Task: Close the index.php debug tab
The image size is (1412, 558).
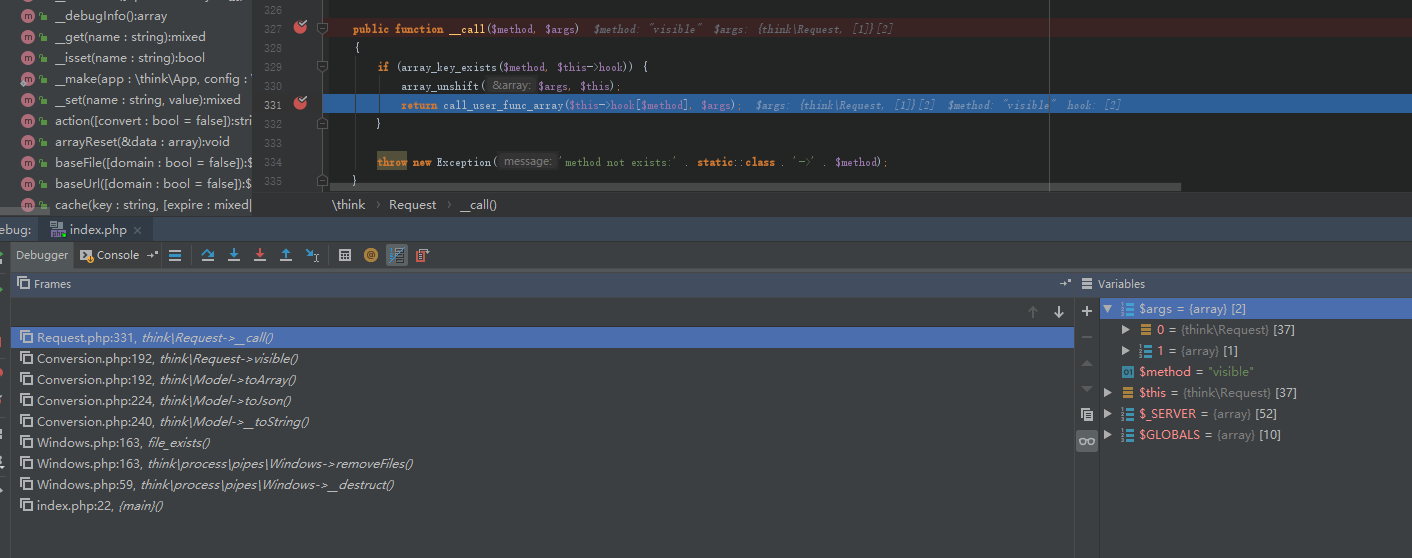Action: click(137, 230)
